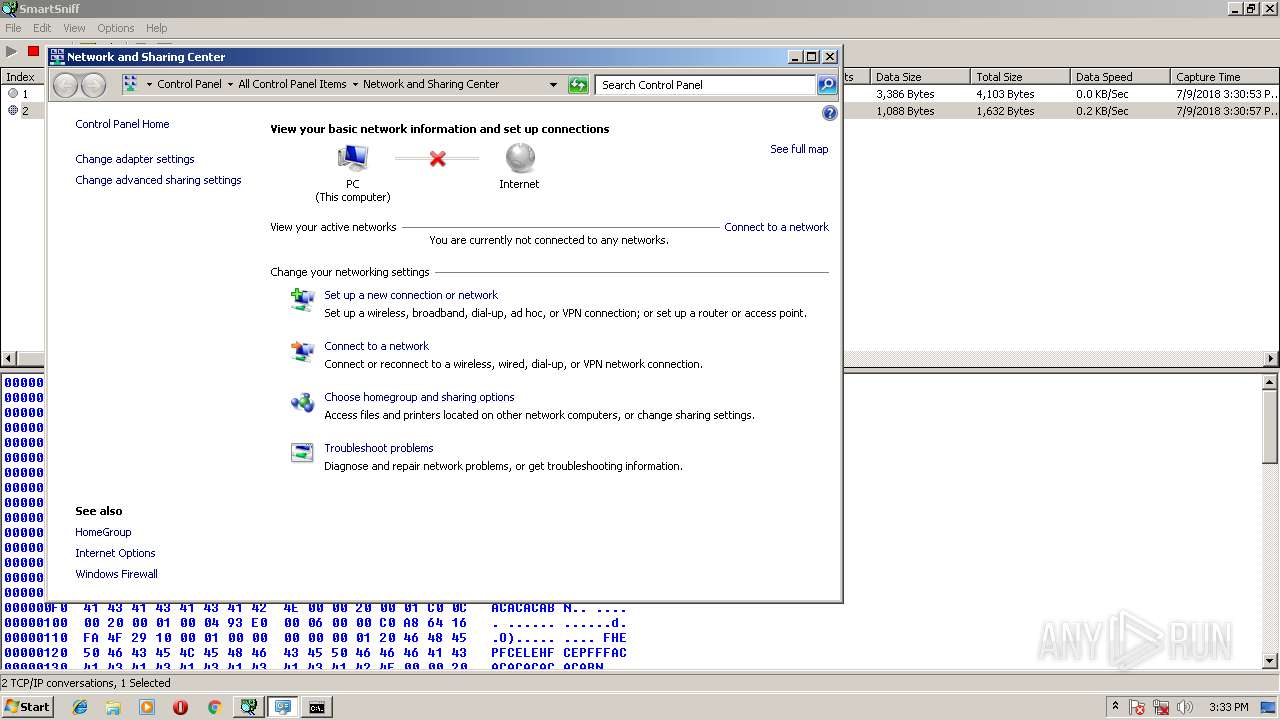Click See full map link
1280x720 pixels.
click(799, 149)
